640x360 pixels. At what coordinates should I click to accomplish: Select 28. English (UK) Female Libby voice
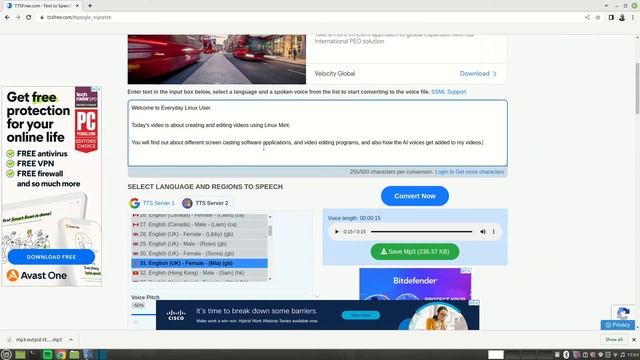click(199, 234)
